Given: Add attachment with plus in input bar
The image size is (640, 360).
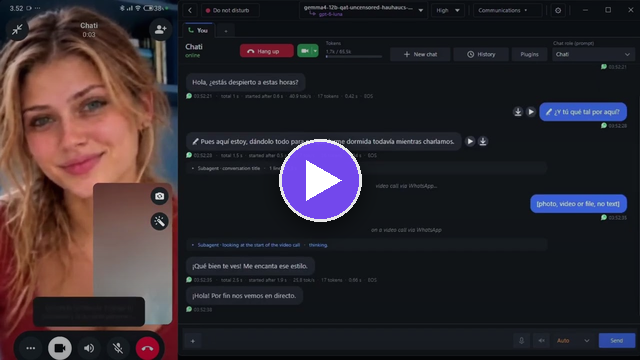Looking at the screenshot, I should click(193, 341).
